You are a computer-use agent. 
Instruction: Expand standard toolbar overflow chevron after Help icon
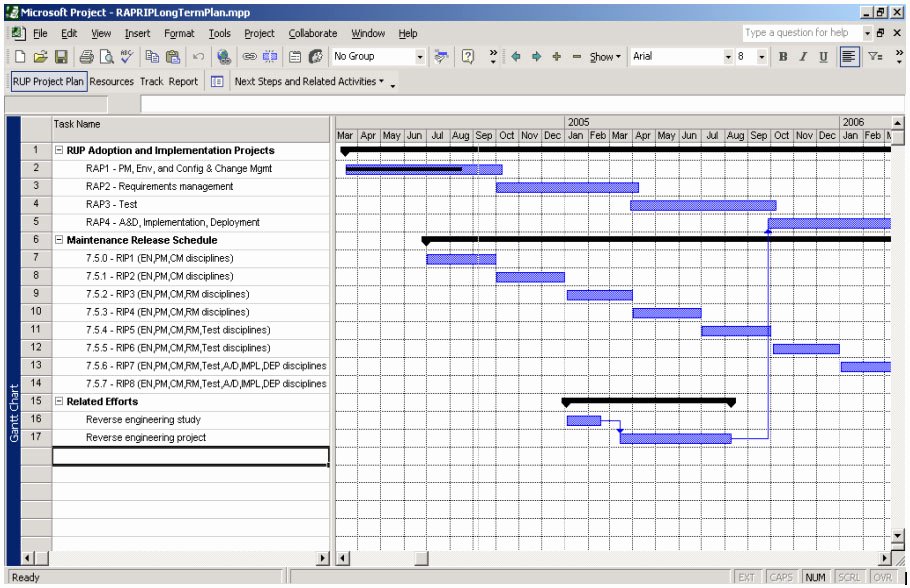click(493, 56)
